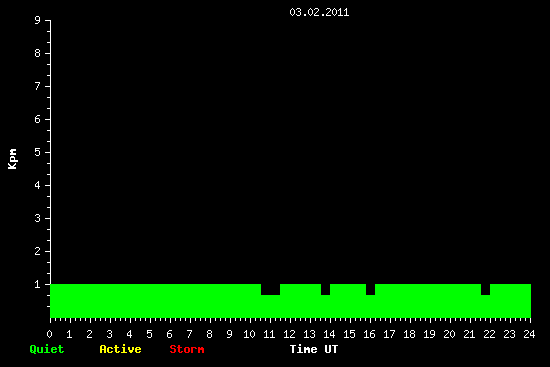This screenshot has width=550, height=367.
Task: Click the 03.02.2011 date title
Action: (x=319, y=12)
